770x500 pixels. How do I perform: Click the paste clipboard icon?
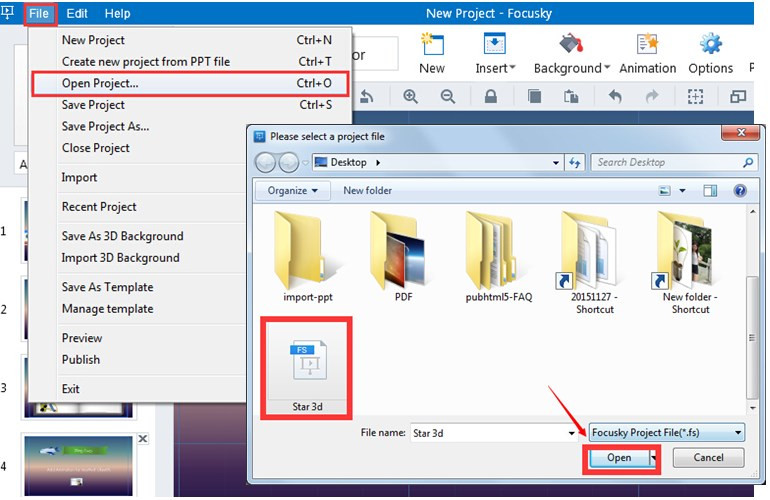tap(571, 96)
